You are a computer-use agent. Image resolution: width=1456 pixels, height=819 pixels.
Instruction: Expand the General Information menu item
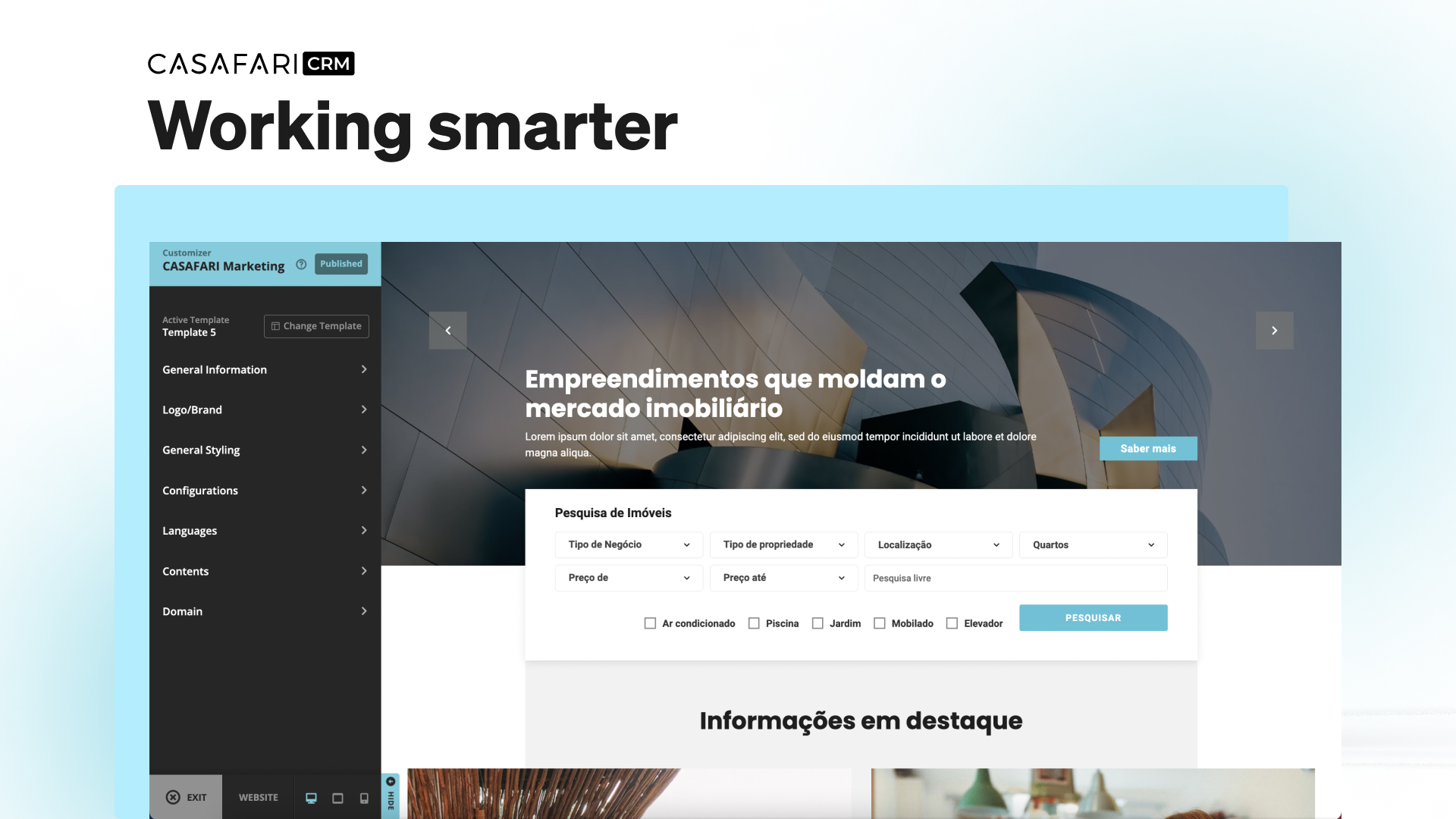264,369
